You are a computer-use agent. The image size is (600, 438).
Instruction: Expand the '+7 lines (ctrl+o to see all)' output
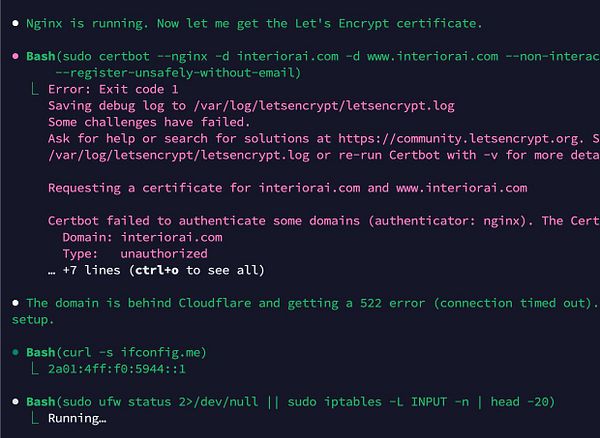tap(156, 270)
